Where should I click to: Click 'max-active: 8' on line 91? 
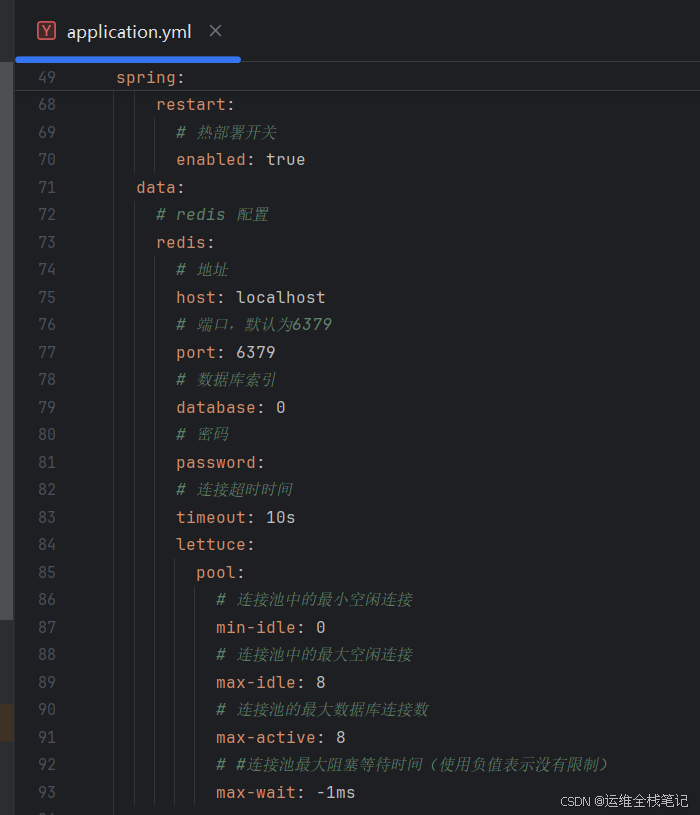281,737
